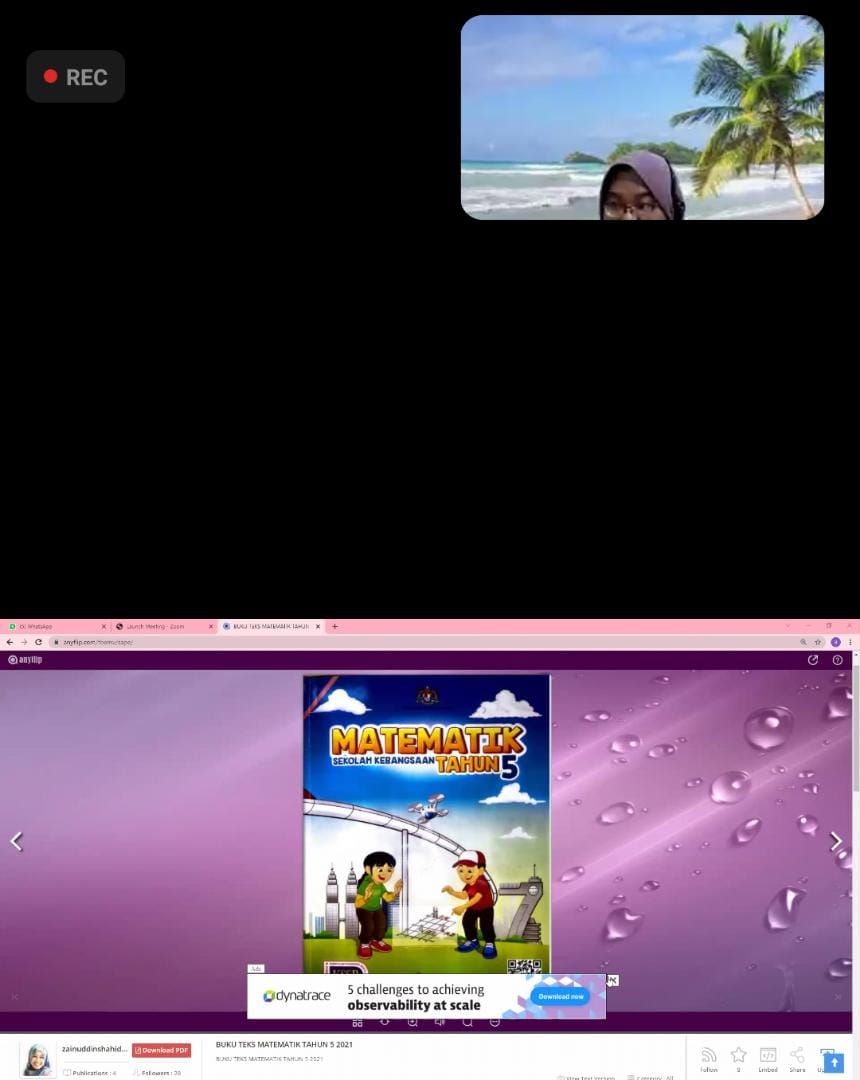Click the Download PDF button
Image resolution: width=860 pixels, height=1080 pixels.
(161, 1050)
